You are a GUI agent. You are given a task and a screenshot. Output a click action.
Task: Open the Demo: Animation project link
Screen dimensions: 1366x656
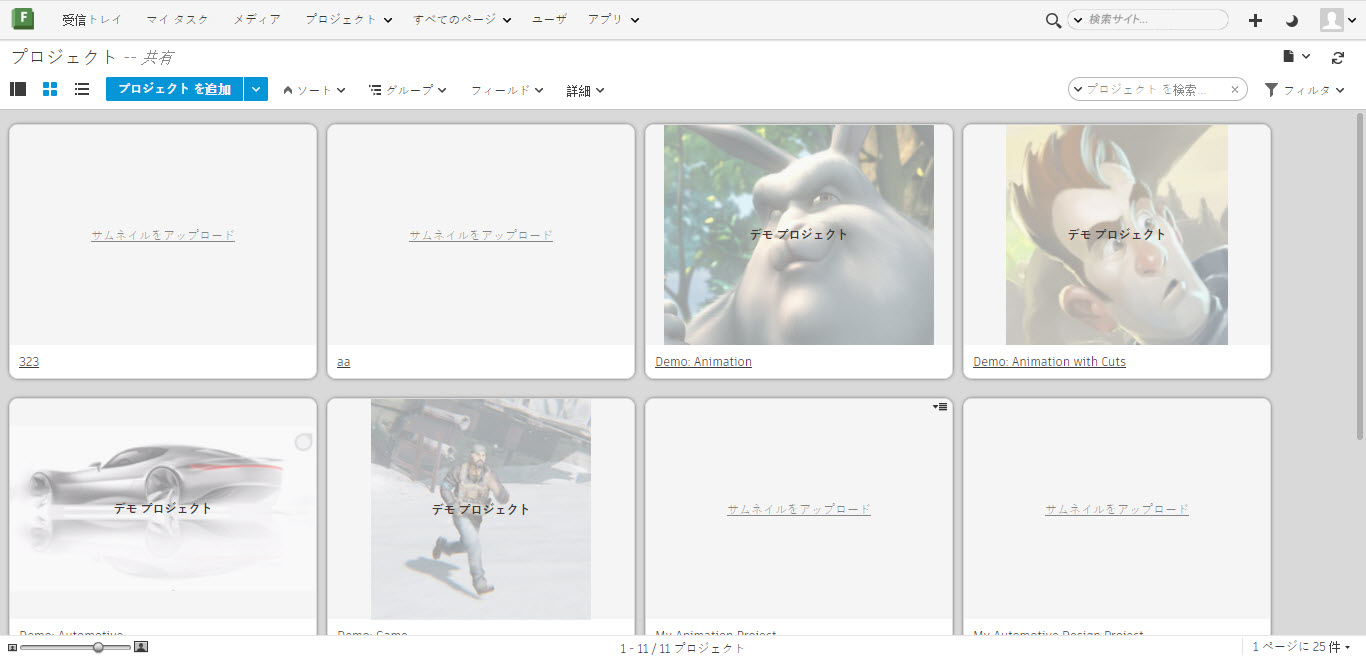tap(704, 361)
